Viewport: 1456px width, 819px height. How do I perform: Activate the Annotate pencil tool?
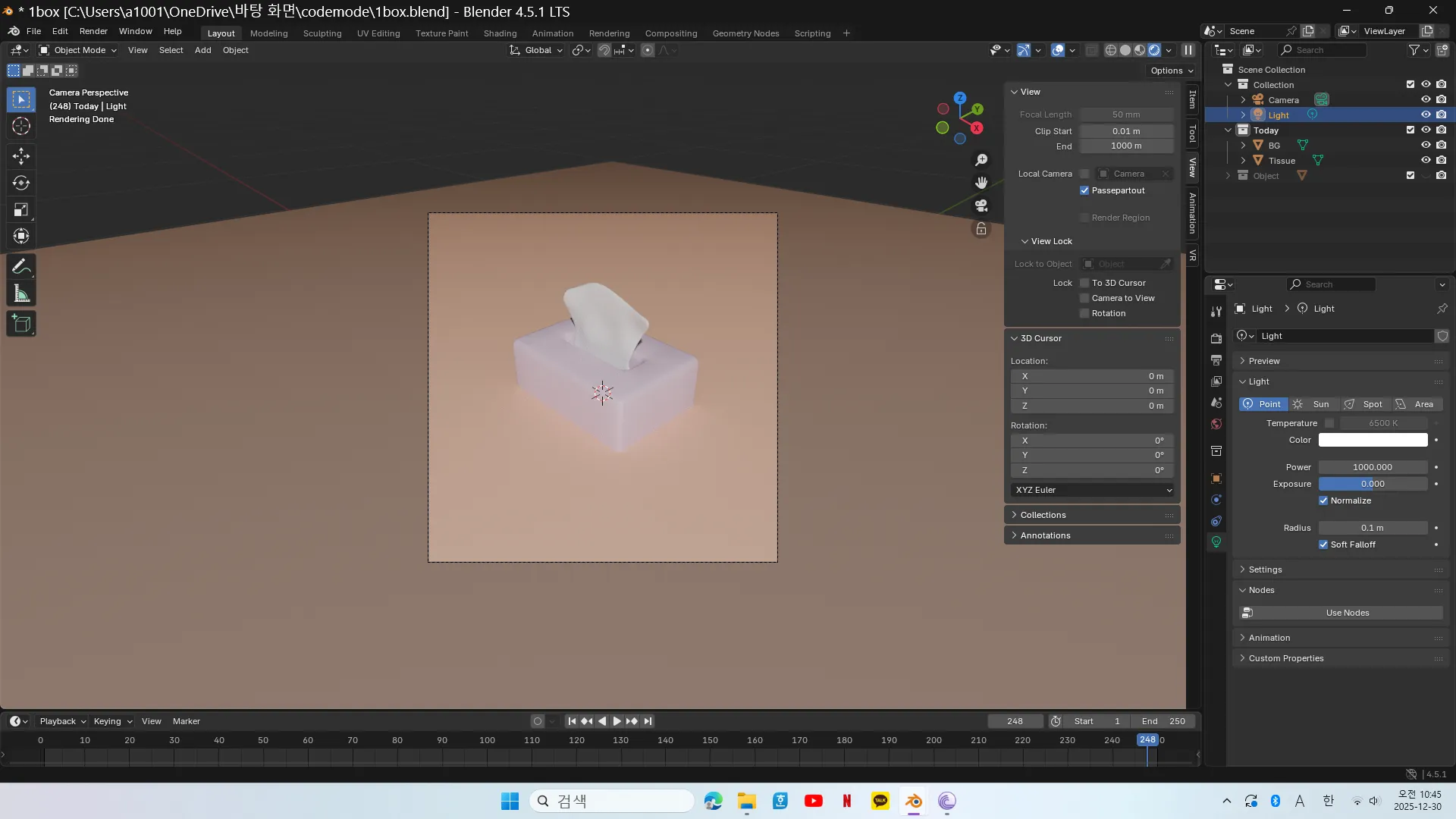[21, 267]
